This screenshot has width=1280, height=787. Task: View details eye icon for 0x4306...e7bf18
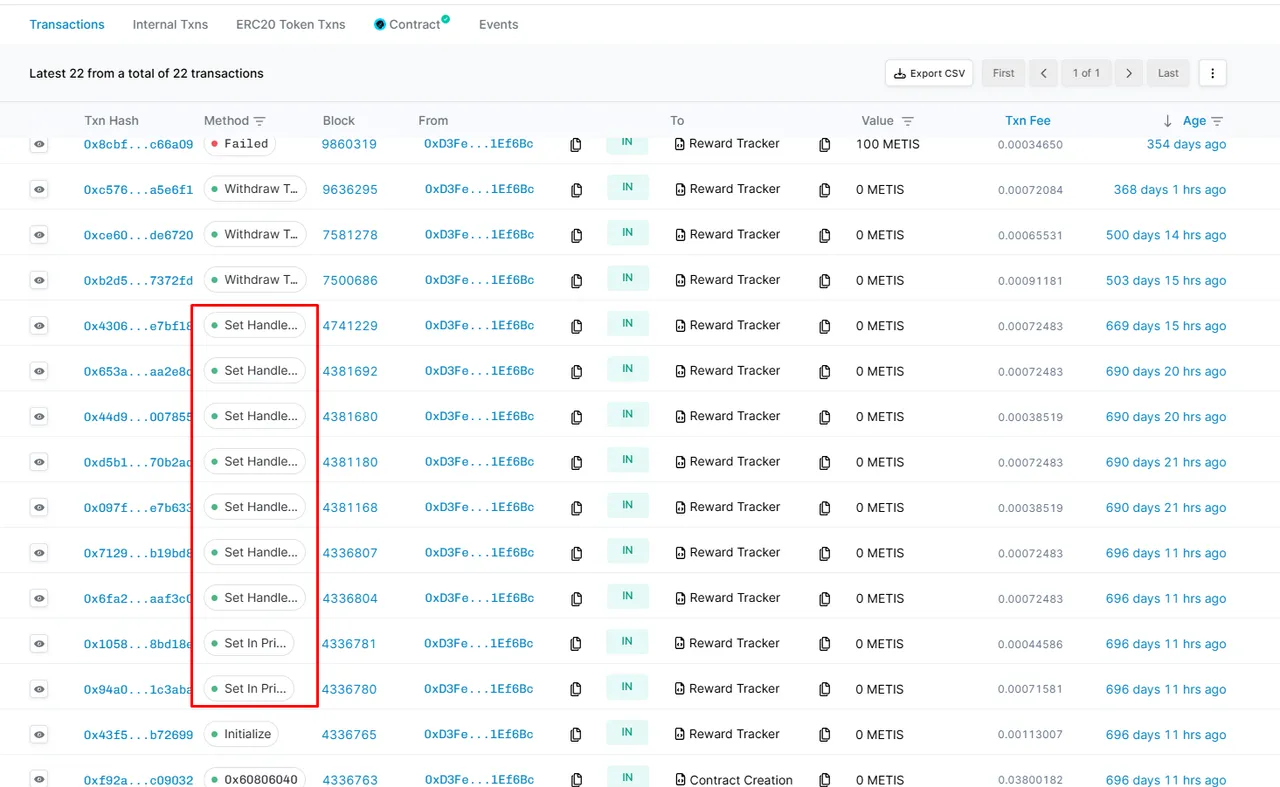coord(39,326)
